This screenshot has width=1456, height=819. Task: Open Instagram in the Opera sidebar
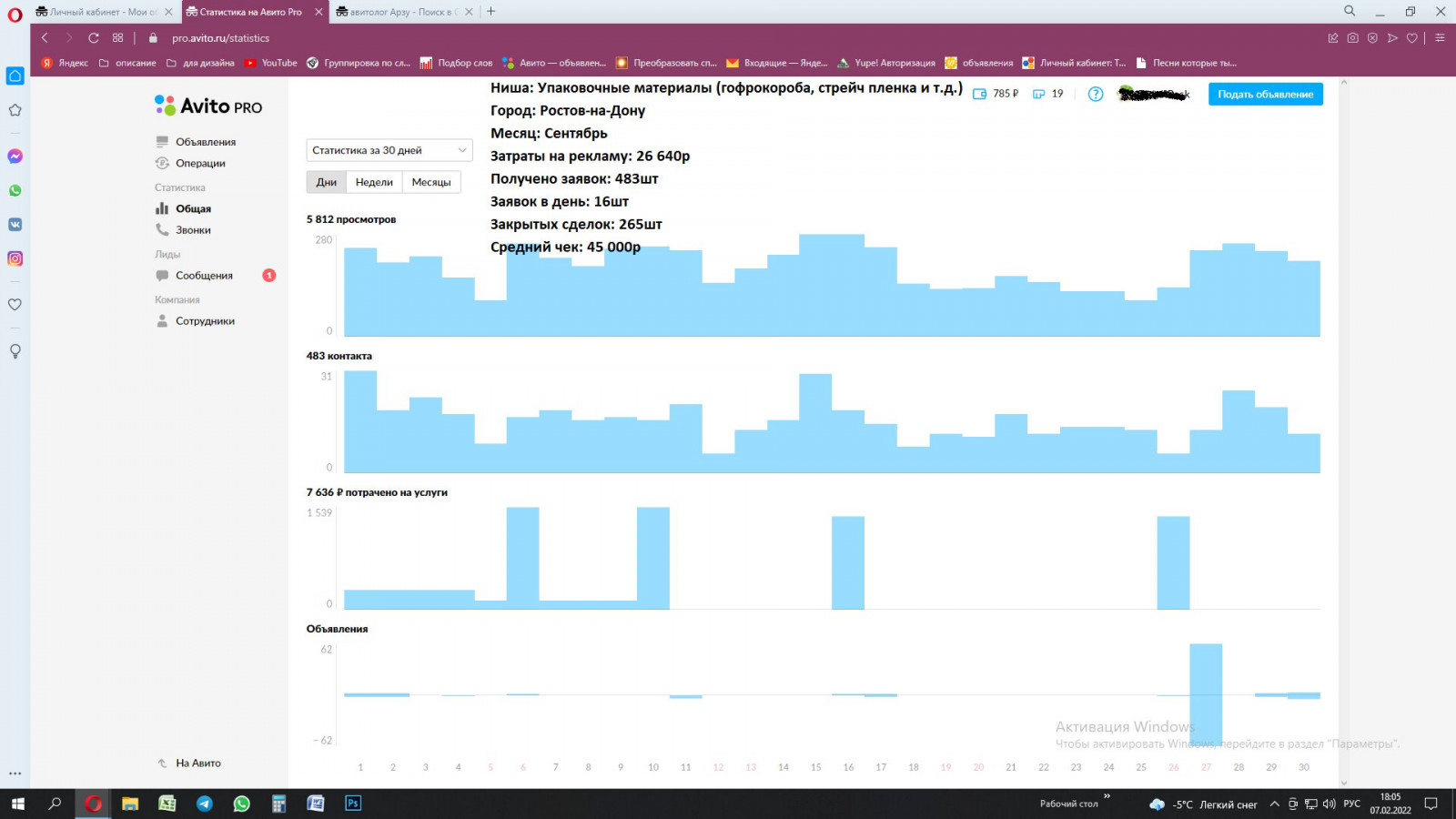(x=15, y=258)
